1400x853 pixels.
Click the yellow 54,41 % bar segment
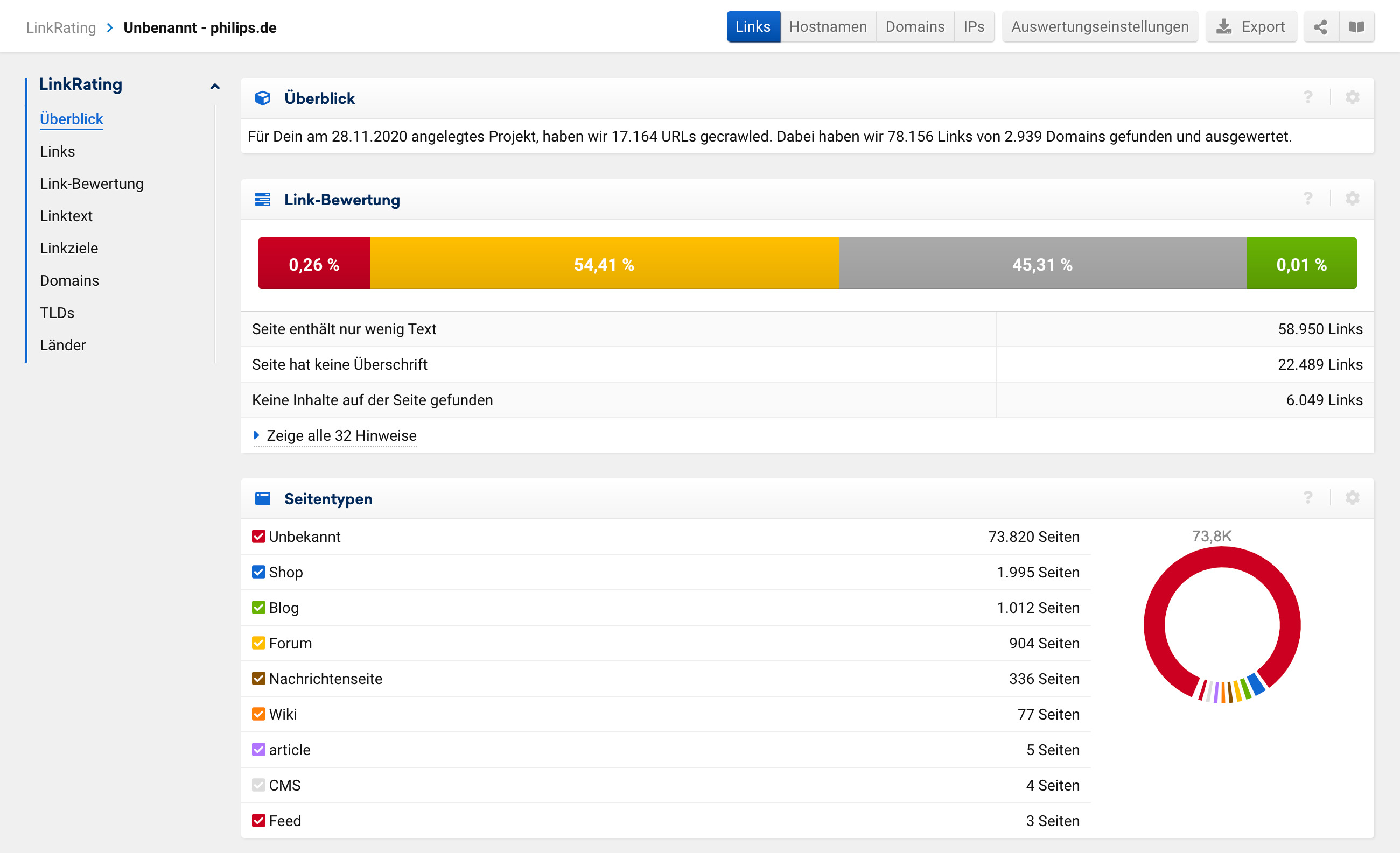(604, 264)
